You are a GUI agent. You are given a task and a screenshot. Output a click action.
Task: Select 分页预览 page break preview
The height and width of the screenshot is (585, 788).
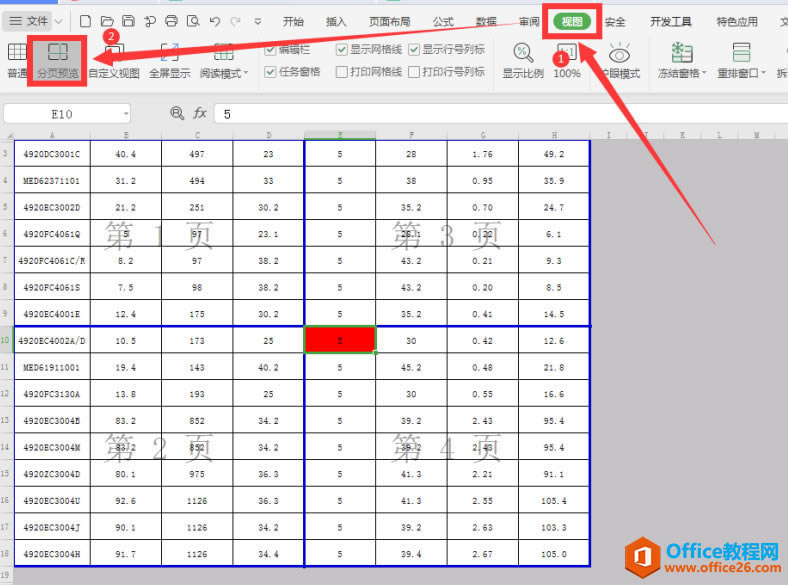tap(58, 60)
